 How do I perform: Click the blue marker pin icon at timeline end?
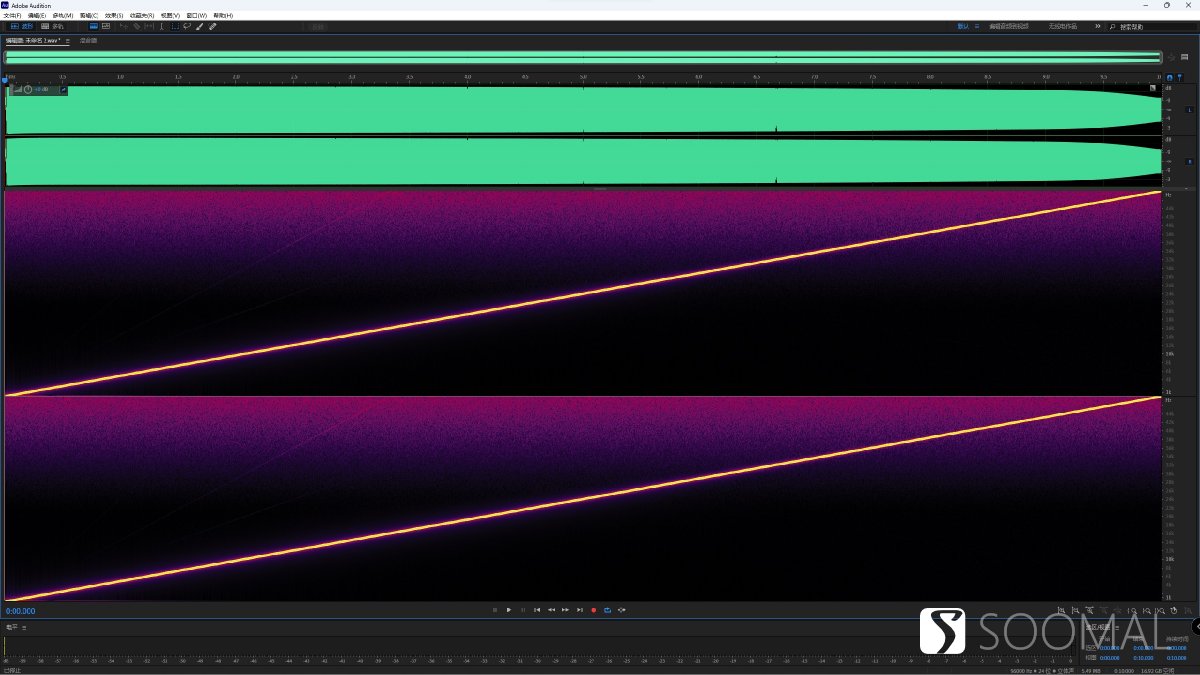(1180, 77)
